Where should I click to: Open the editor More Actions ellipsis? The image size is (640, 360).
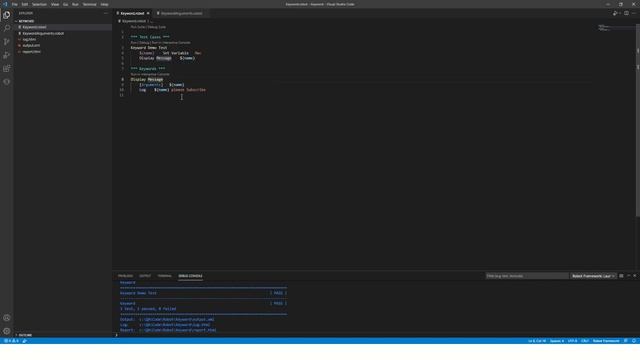(x=634, y=13)
